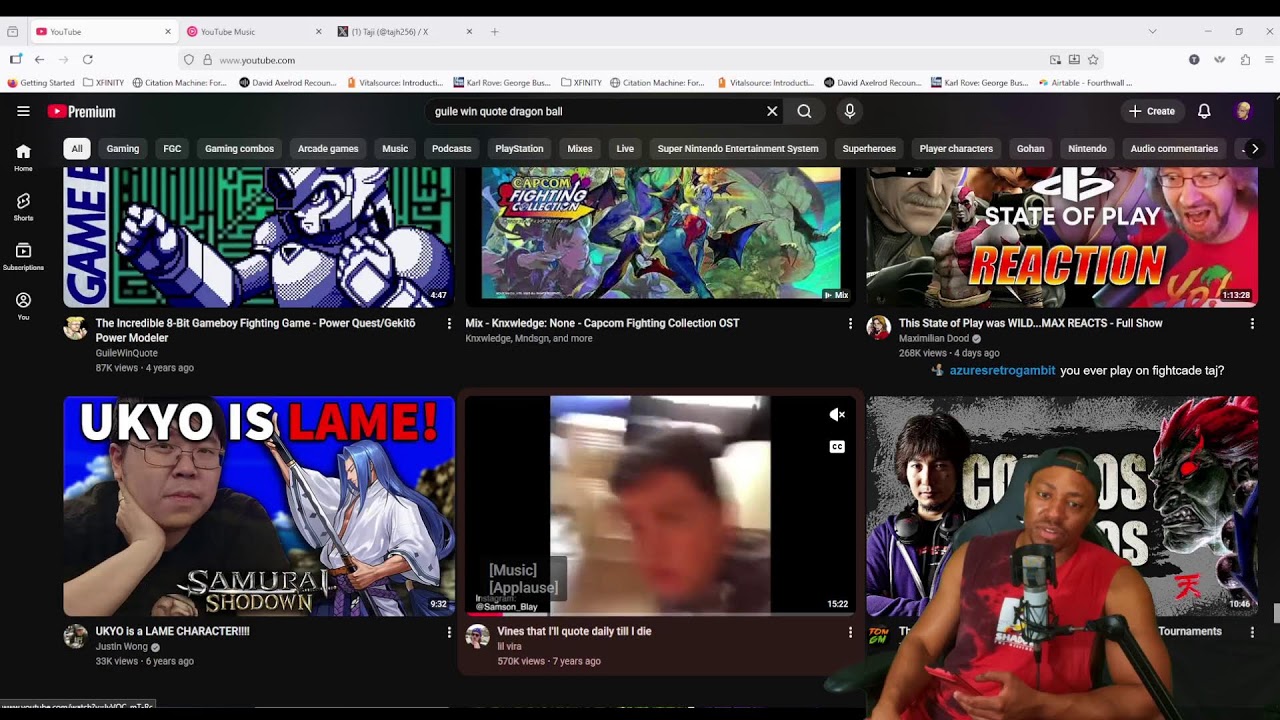Open the notifications bell

[x=1204, y=111]
